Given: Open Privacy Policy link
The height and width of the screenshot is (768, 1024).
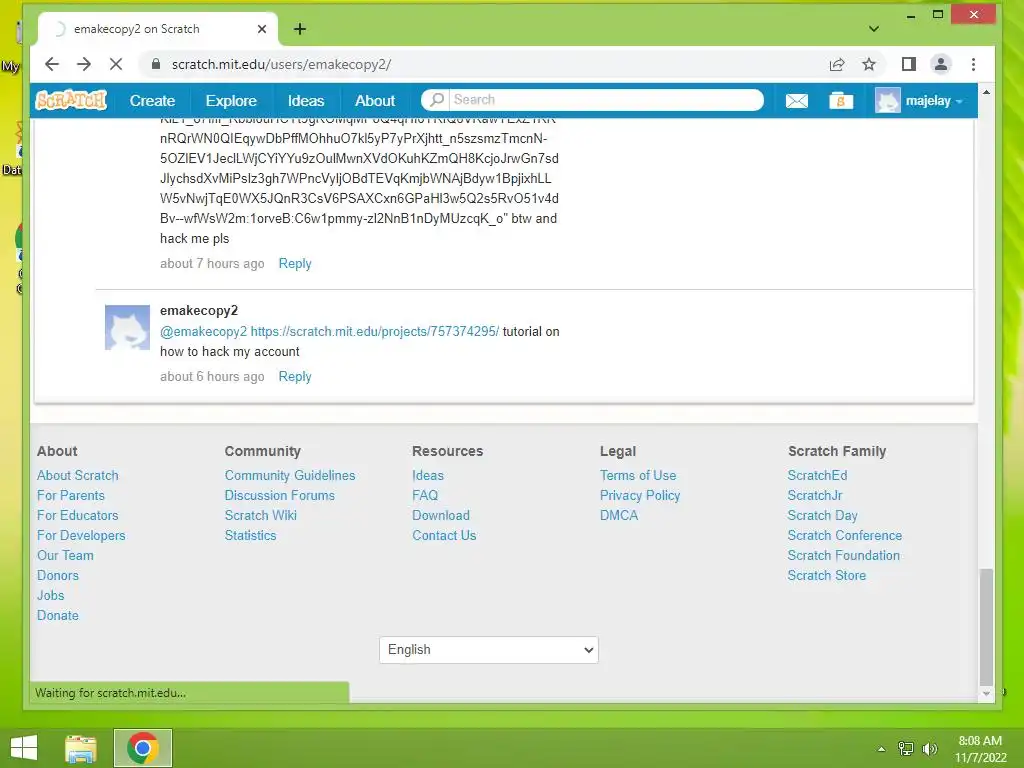Looking at the screenshot, I should click(640, 495).
